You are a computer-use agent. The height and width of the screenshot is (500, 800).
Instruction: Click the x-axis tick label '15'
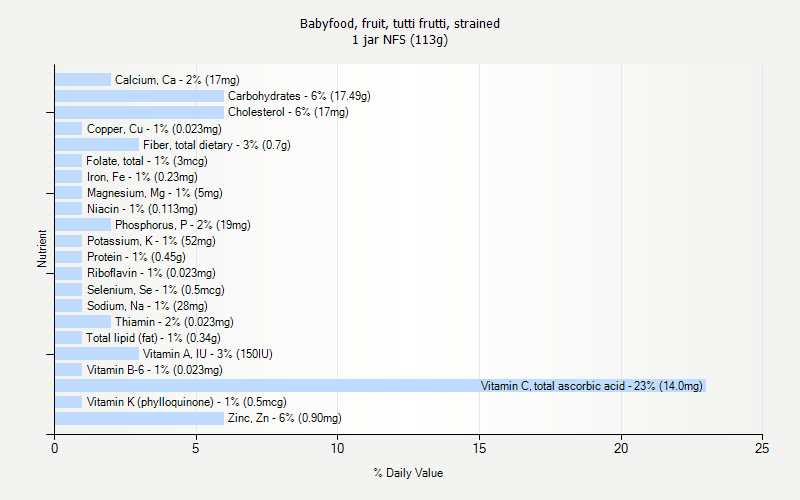(x=479, y=448)
